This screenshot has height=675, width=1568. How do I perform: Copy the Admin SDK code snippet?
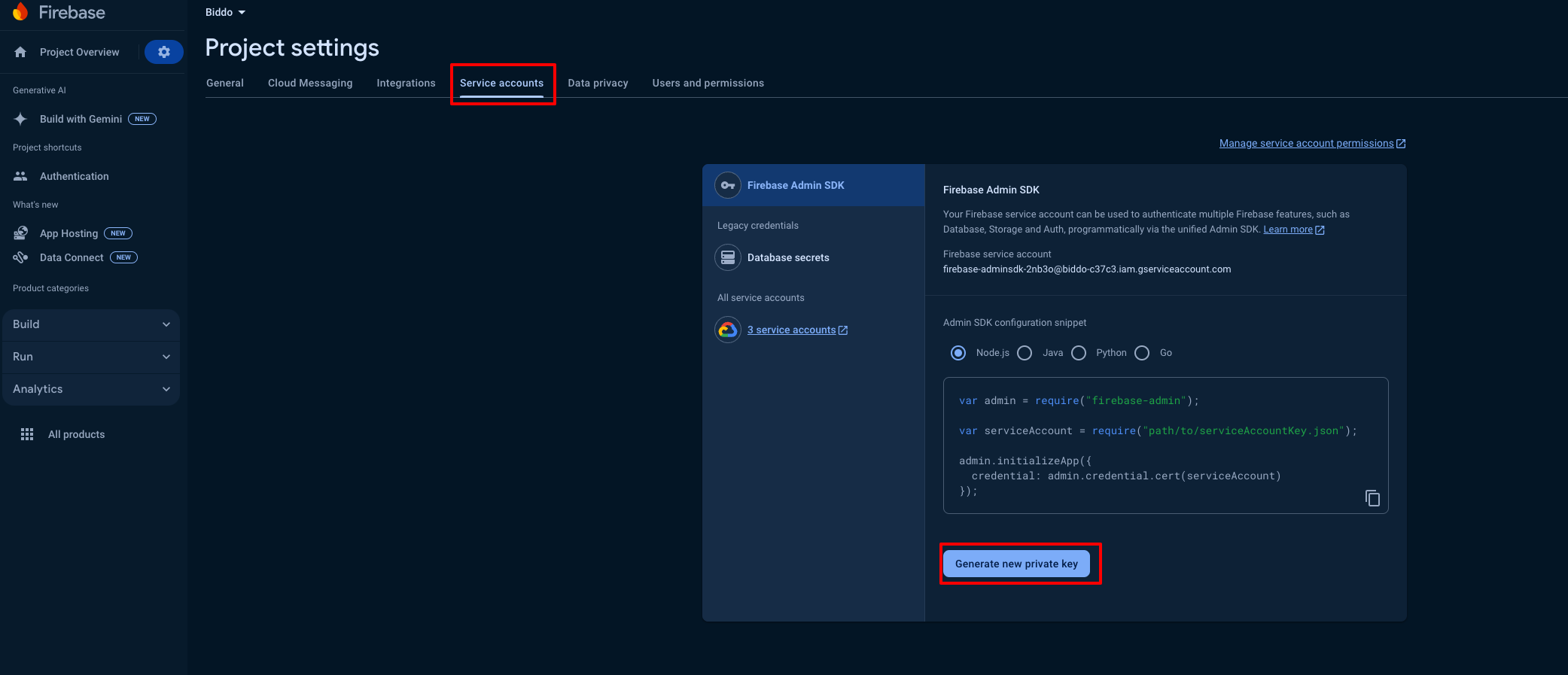pyautogui.click(x=1372, y=498)
